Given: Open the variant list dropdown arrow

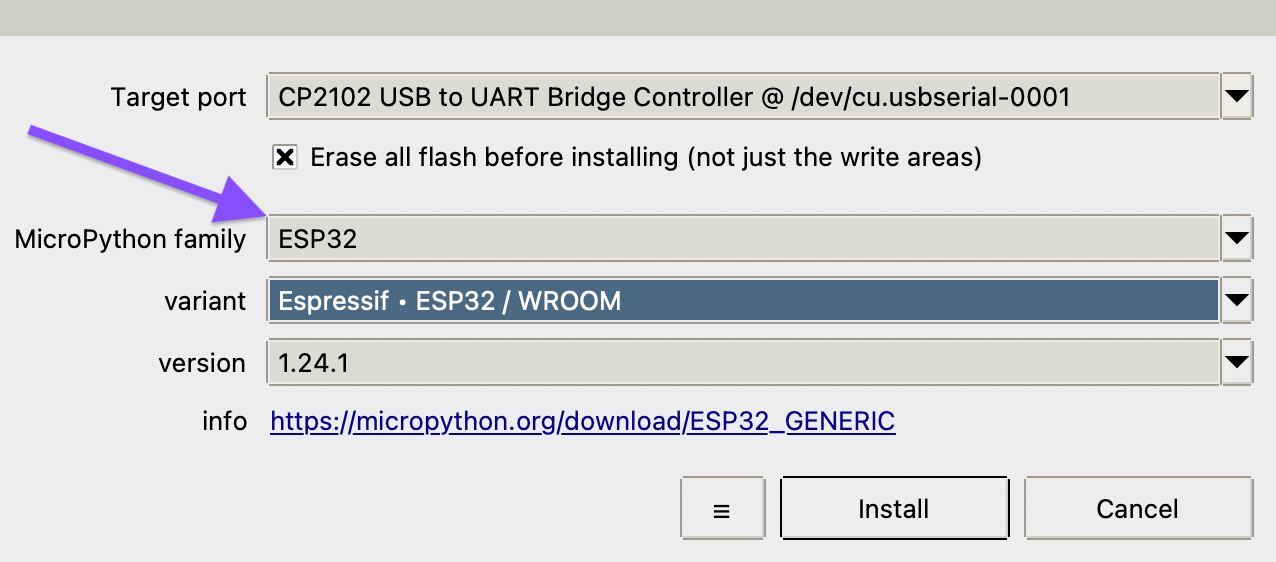Looking at the screenshot, I should (1237, 300).
